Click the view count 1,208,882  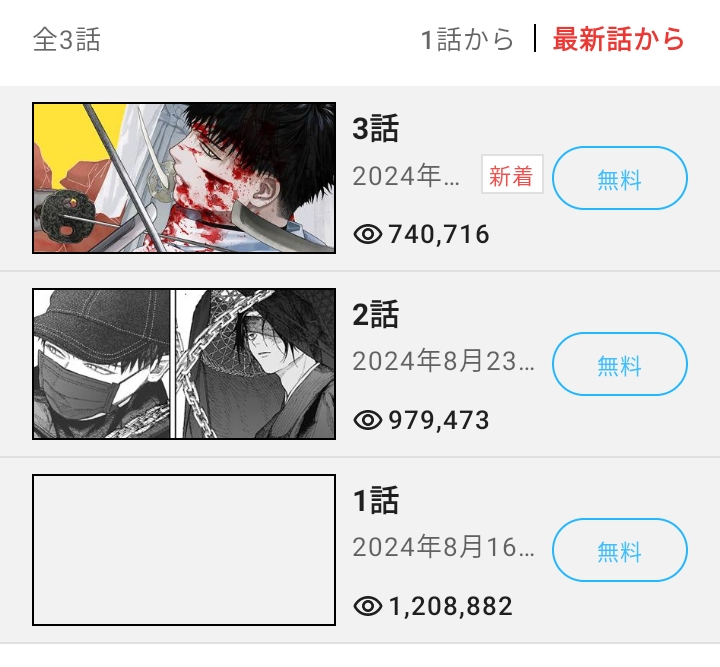(450, 606)
